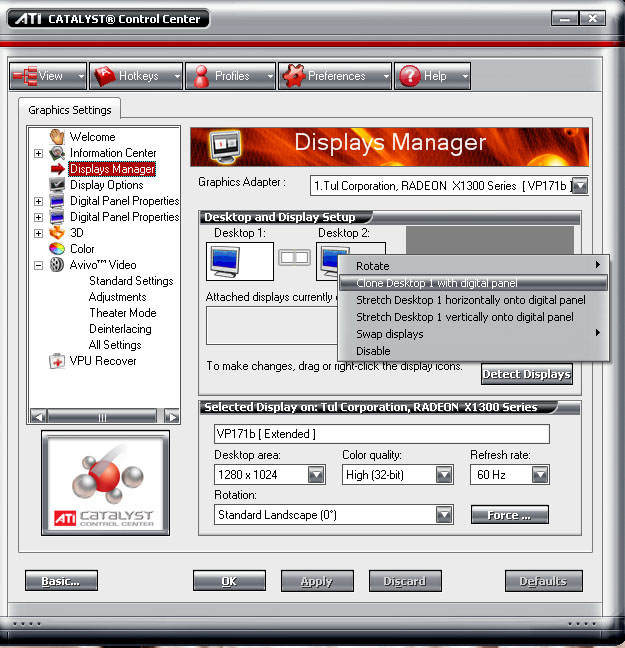Expand the second Digital Panel Properties node
625x648 pixels.
[38, 217]
